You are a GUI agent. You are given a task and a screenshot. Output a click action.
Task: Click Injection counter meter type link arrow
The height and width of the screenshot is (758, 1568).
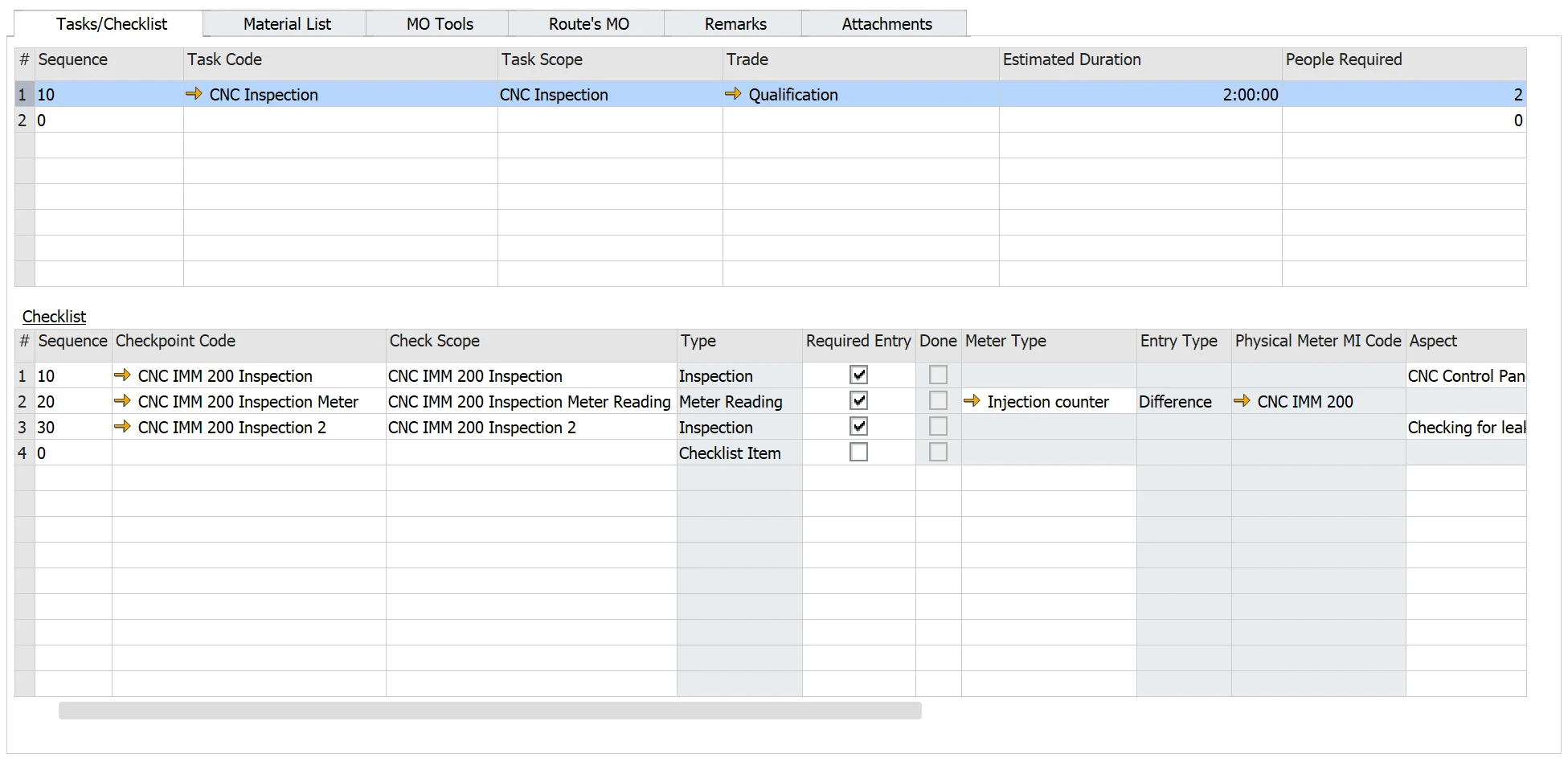972,400
